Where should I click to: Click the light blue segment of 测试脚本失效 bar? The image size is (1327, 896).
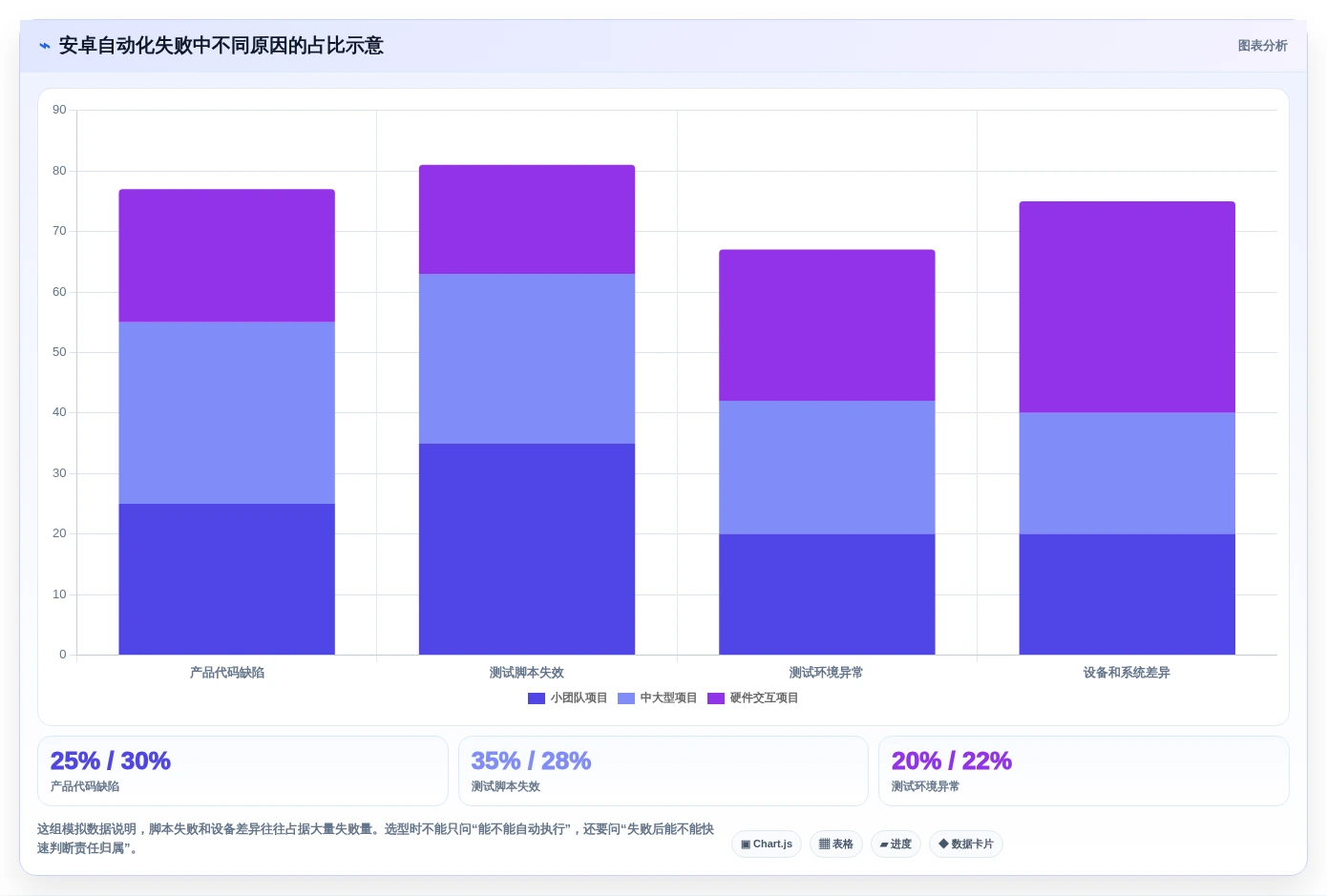(527, 359)
